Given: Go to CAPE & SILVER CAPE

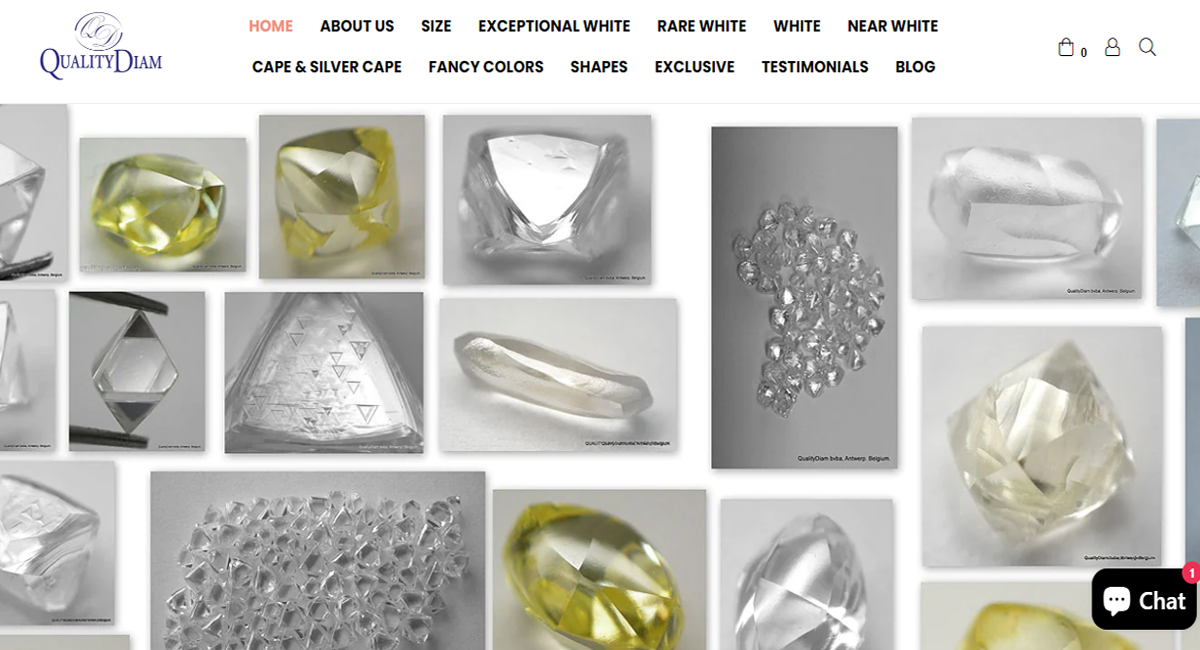Looking at the screenshot, I should 327,67.
